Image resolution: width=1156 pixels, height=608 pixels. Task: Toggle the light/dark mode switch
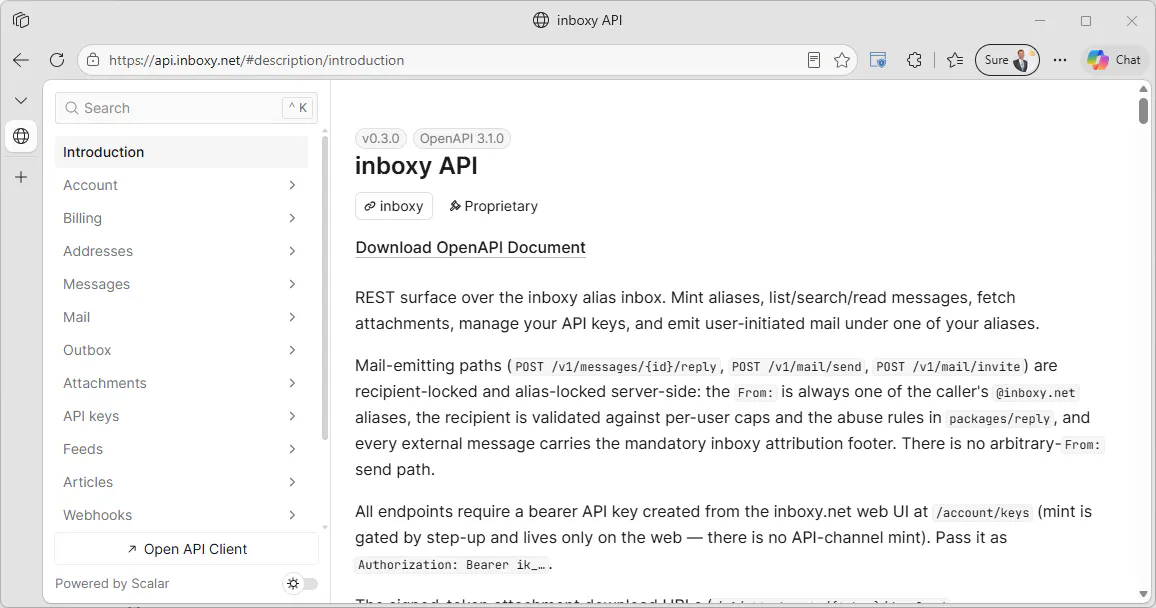point(302,584)
